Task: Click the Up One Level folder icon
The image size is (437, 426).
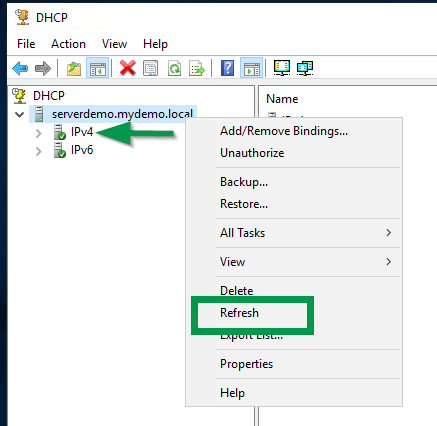Action: tap(74, 68)
